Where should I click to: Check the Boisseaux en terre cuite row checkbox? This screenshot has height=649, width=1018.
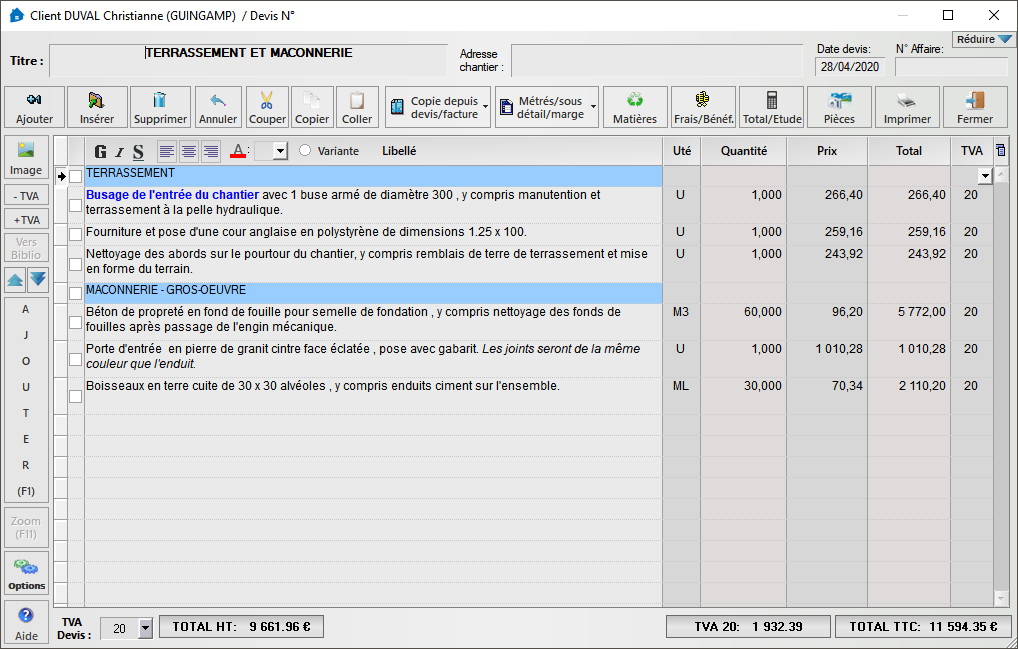76,396
